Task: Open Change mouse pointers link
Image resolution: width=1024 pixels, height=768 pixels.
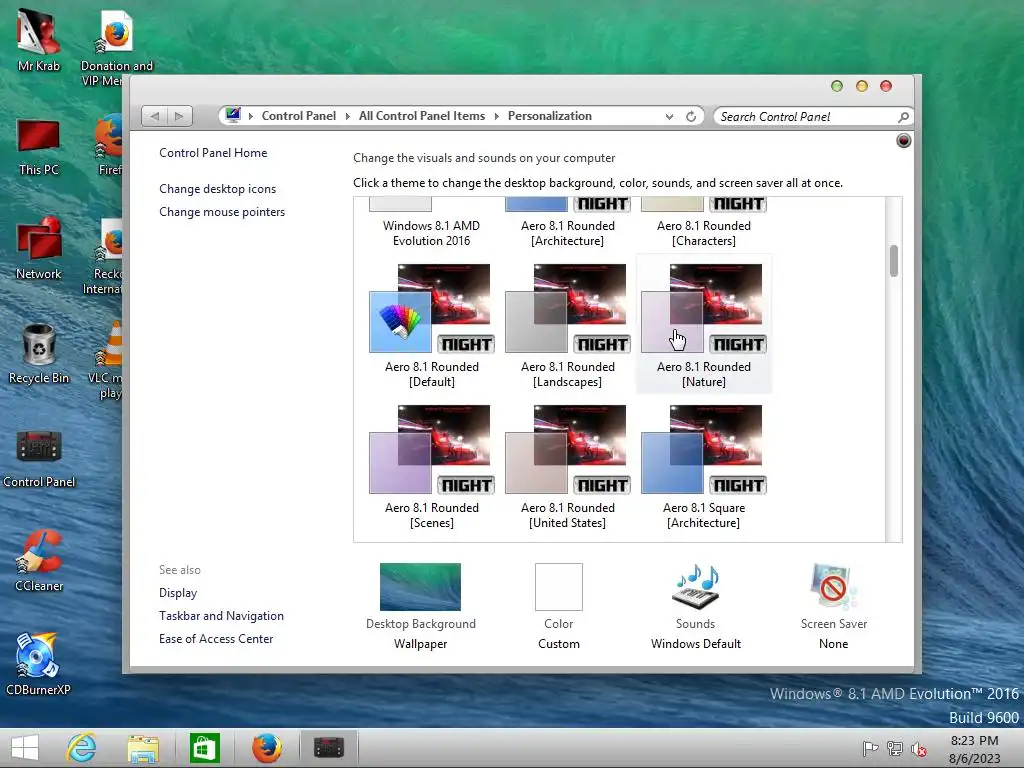Action: (222, 212)
